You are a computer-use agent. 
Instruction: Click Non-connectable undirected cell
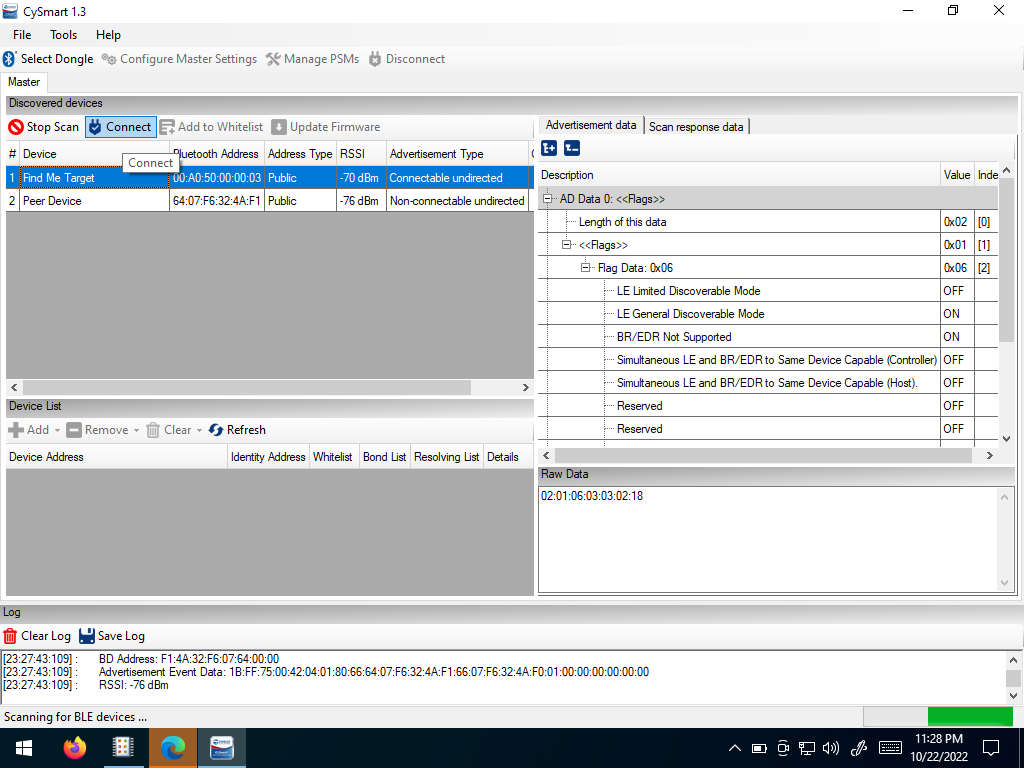(457, 200)
